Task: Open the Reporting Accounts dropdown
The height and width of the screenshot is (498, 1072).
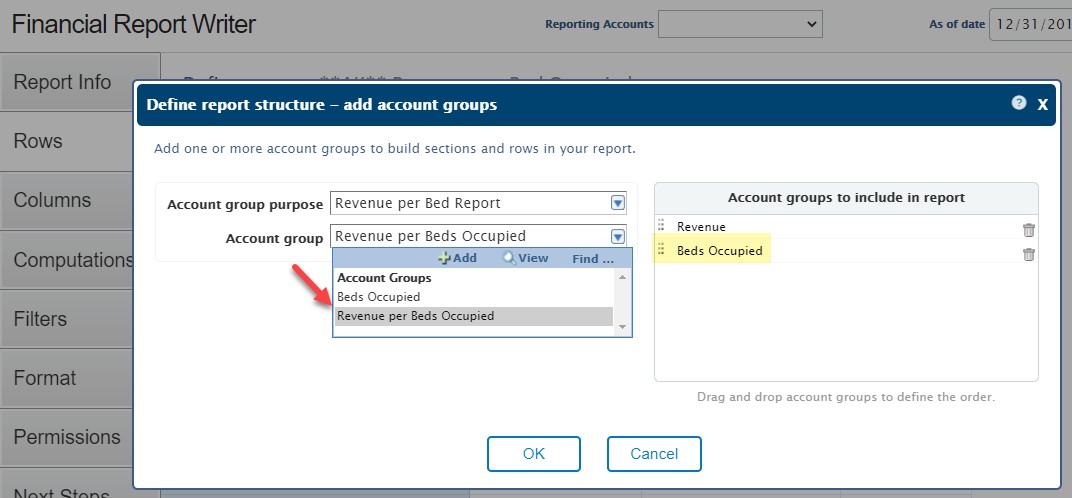Action: pos(739,24)
